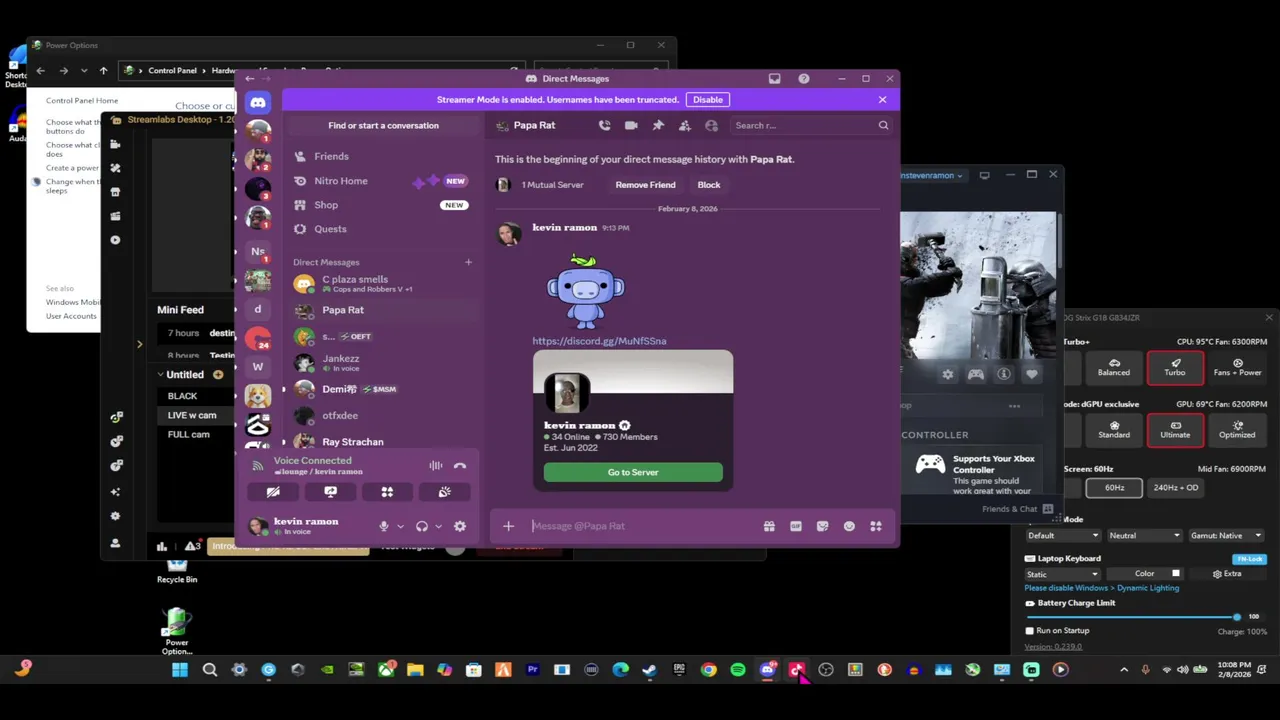Open pinned messages in Discord chat
The height and width of the screenshot is (720, 1280).
tap(658, 125)
